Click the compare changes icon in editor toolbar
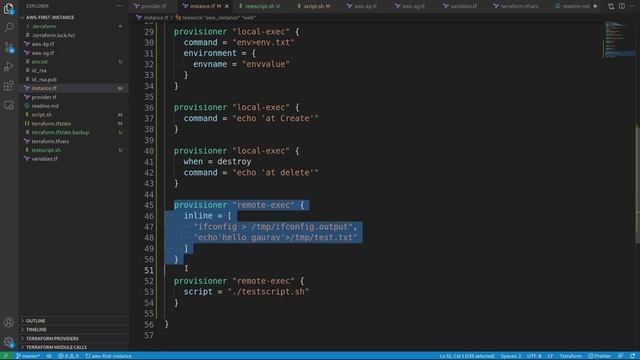 [x=611, y=6]
